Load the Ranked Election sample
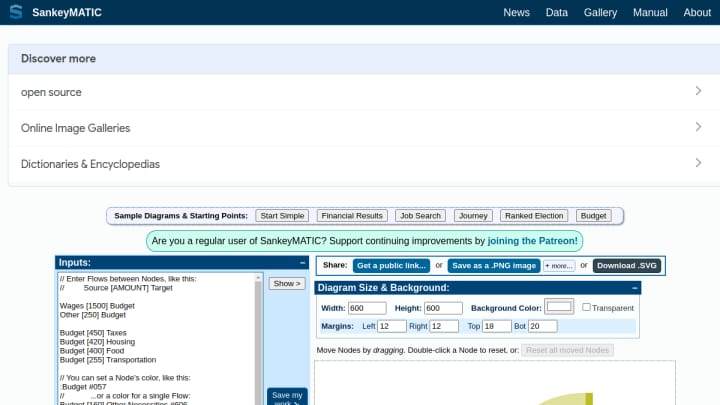 534,216
